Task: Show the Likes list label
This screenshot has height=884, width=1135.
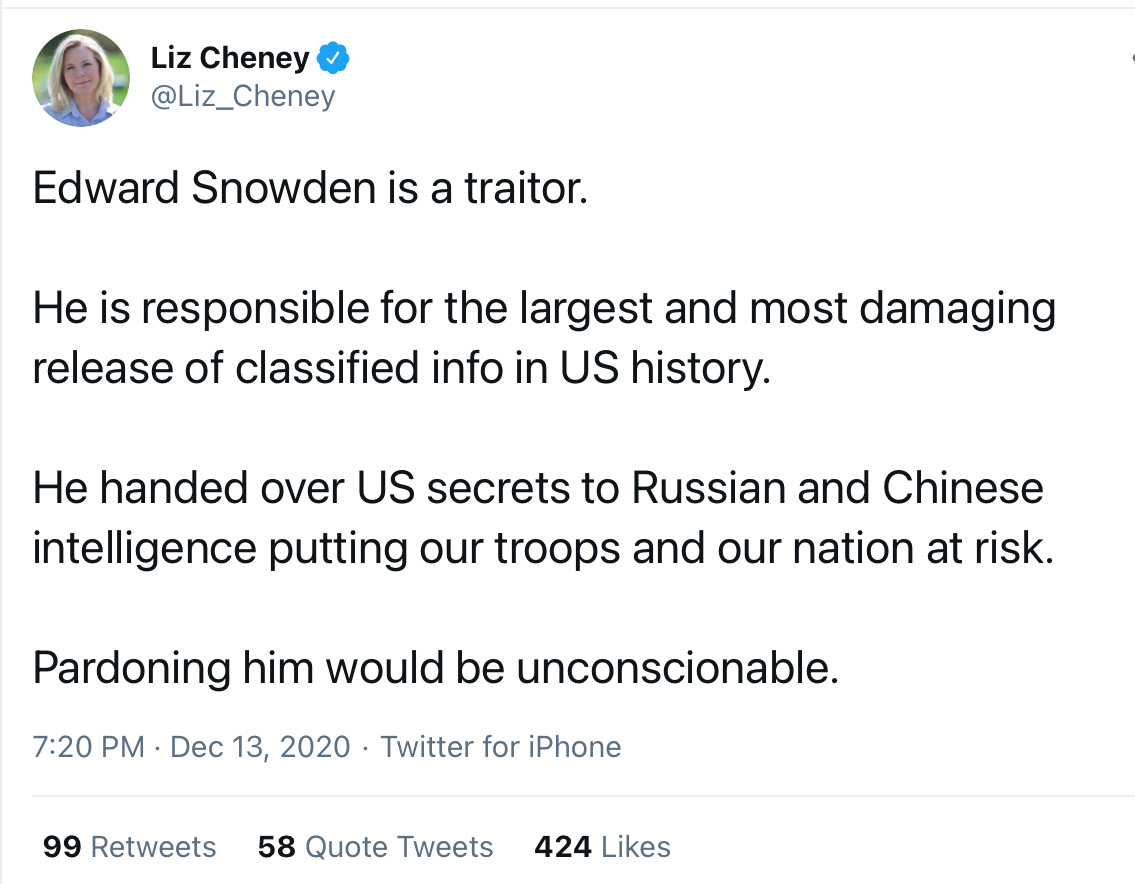Action: [x=636, y=847]
